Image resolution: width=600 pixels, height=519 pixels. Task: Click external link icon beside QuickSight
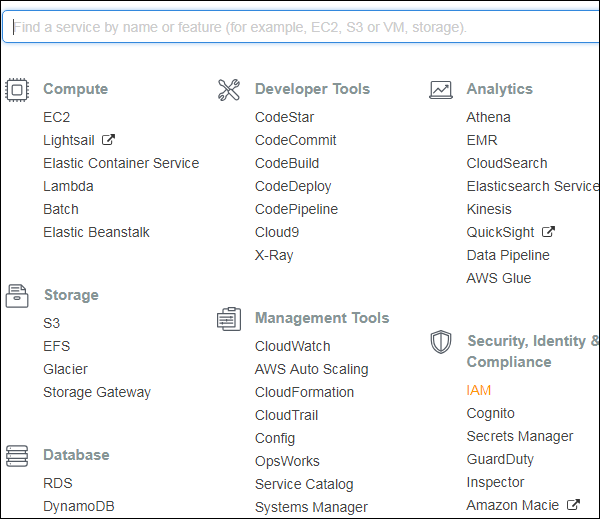pyautogui.click(x=548, y=232)
